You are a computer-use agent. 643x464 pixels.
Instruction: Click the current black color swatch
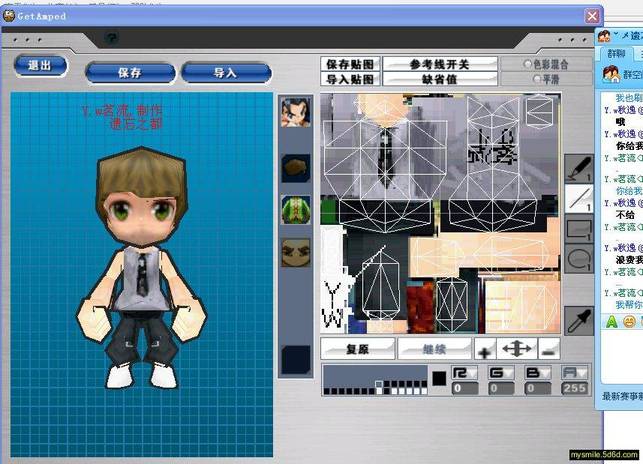click(x=438, y=378)
